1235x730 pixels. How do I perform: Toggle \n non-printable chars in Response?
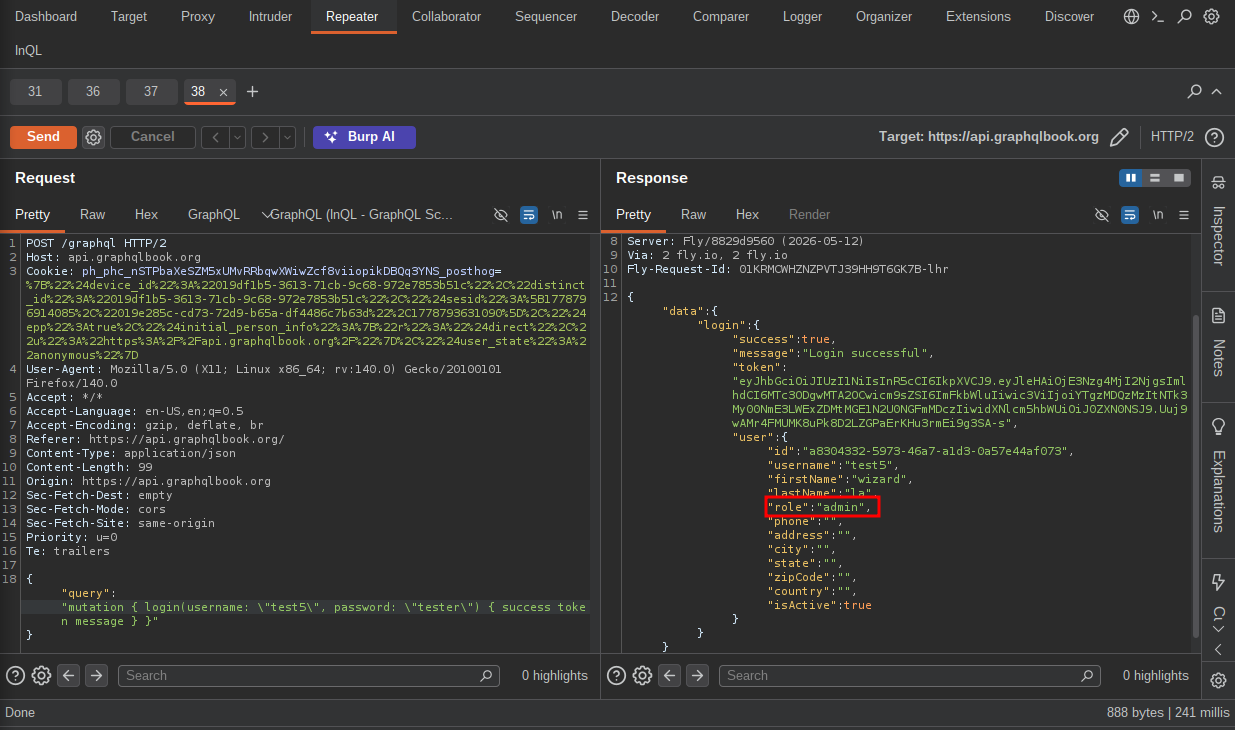click(1158, 215)
